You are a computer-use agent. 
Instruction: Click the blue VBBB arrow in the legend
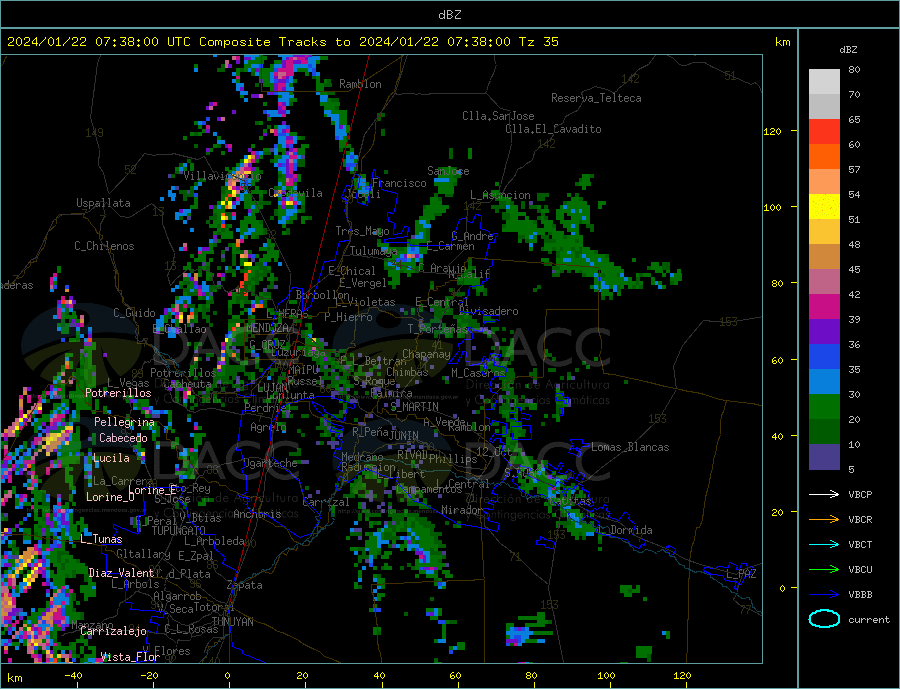coord(824,594)
